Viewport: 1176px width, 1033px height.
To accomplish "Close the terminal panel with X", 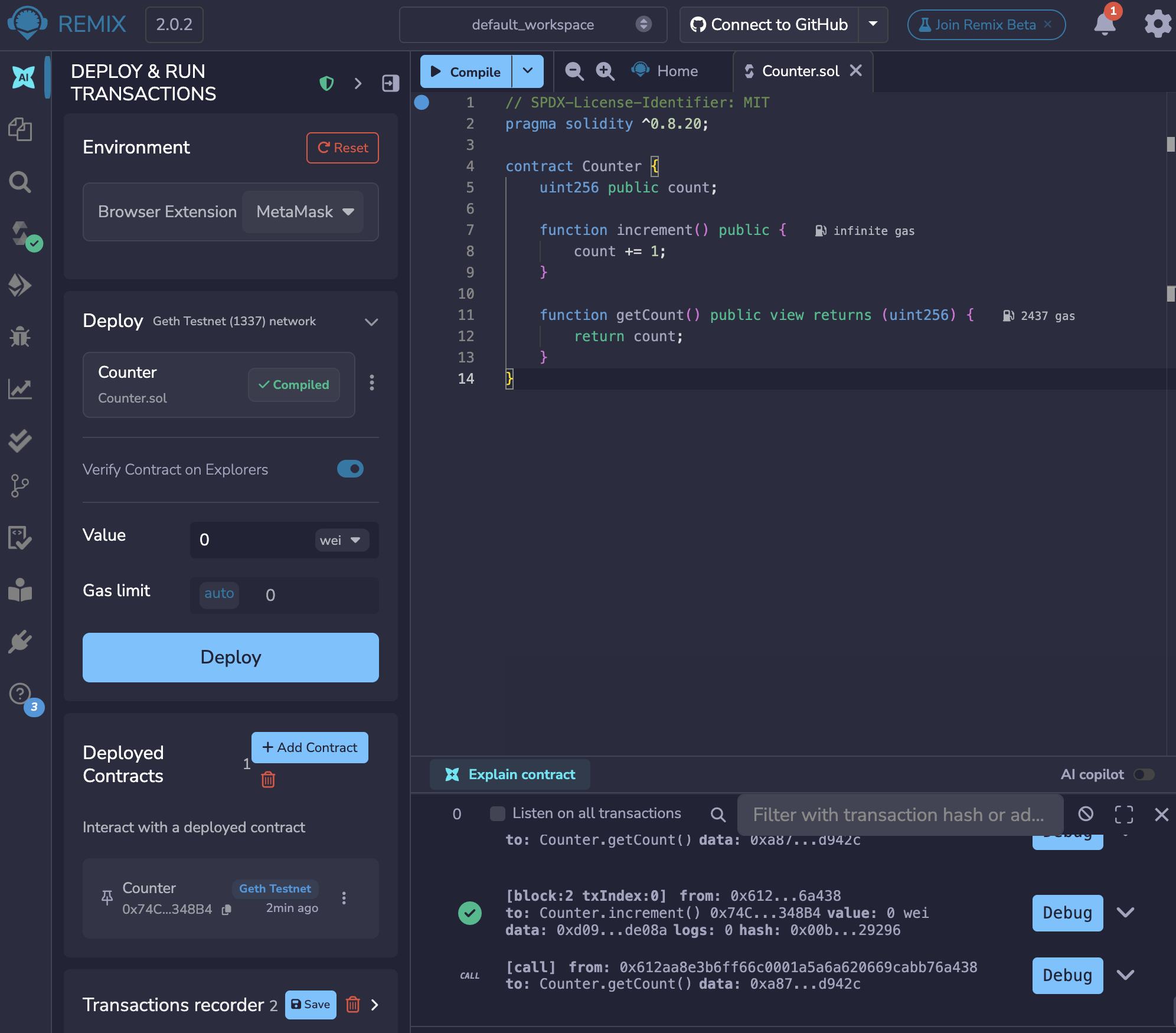I will pyautogui.click(x=1161, y=815).
